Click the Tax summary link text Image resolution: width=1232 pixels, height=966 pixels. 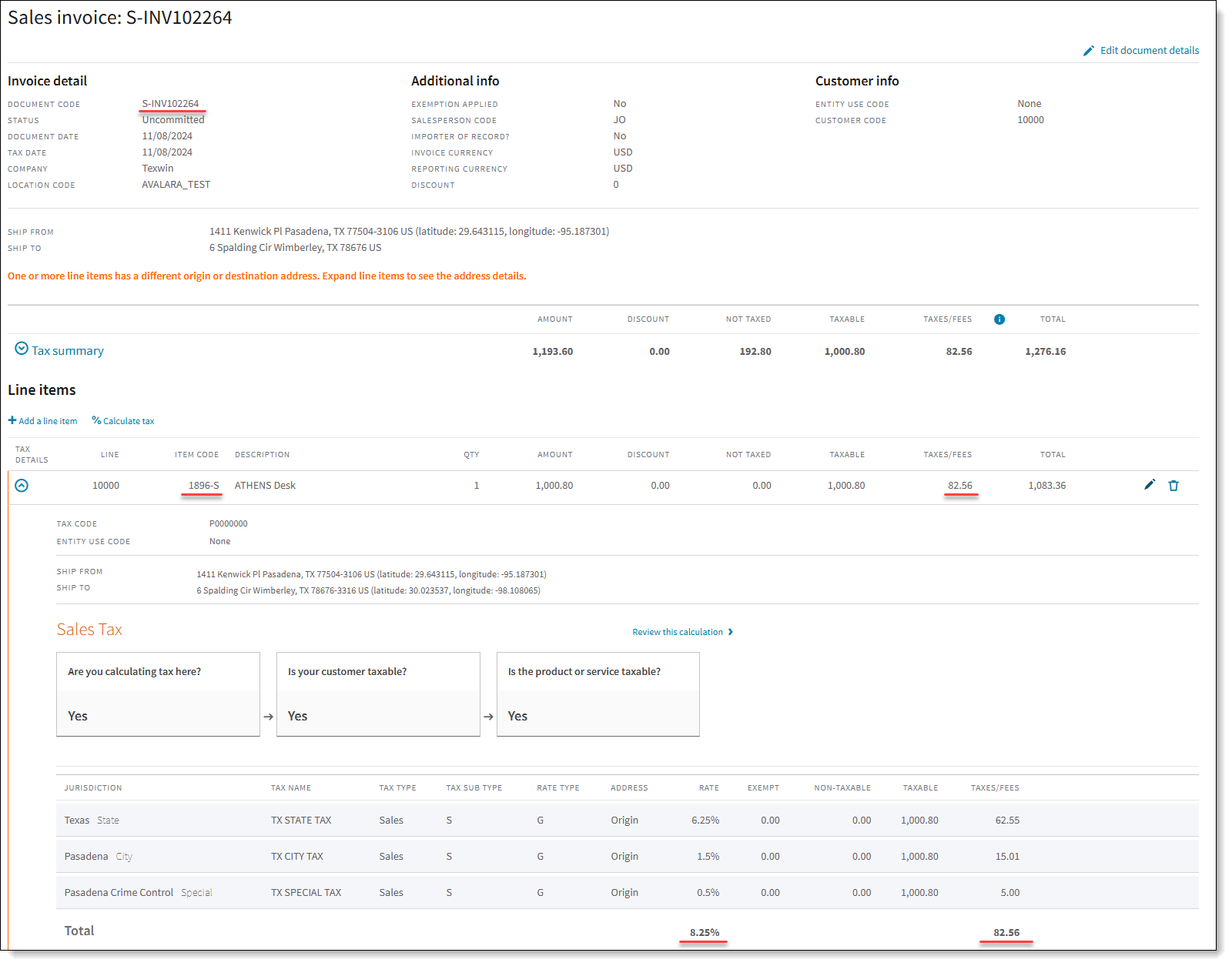tap(68, 351)
